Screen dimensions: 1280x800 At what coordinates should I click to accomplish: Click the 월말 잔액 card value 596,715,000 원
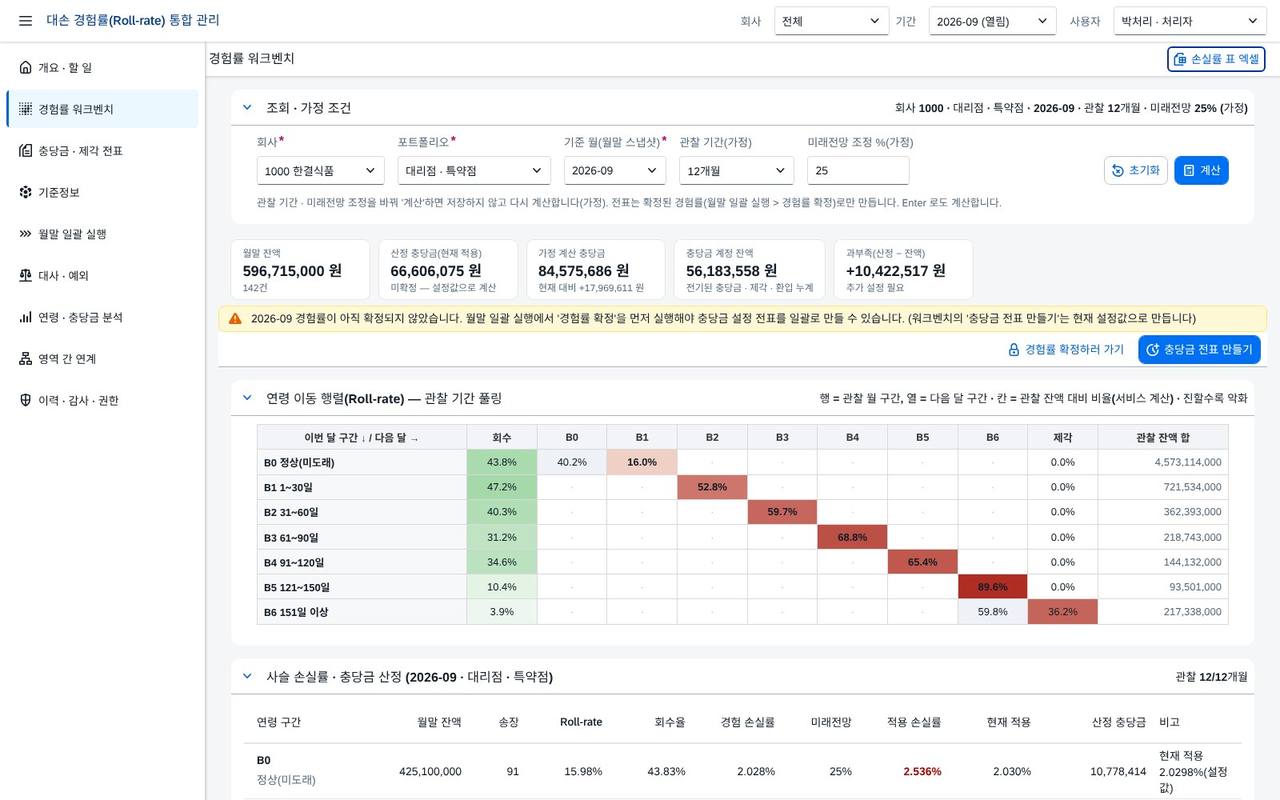[x=292, y=271]
